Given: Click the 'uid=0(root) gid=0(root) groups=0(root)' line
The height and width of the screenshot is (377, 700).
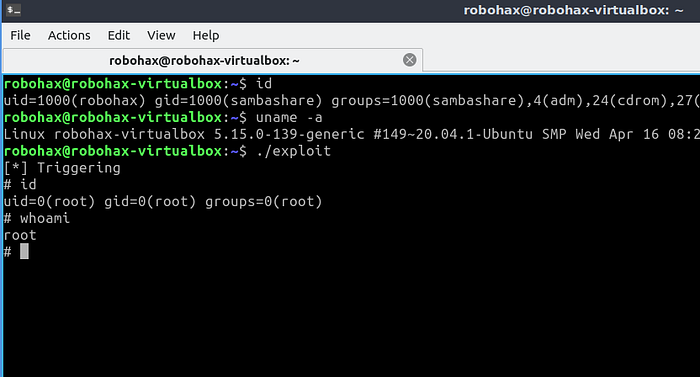Looking at the screenshot, I should click(163, 202).
